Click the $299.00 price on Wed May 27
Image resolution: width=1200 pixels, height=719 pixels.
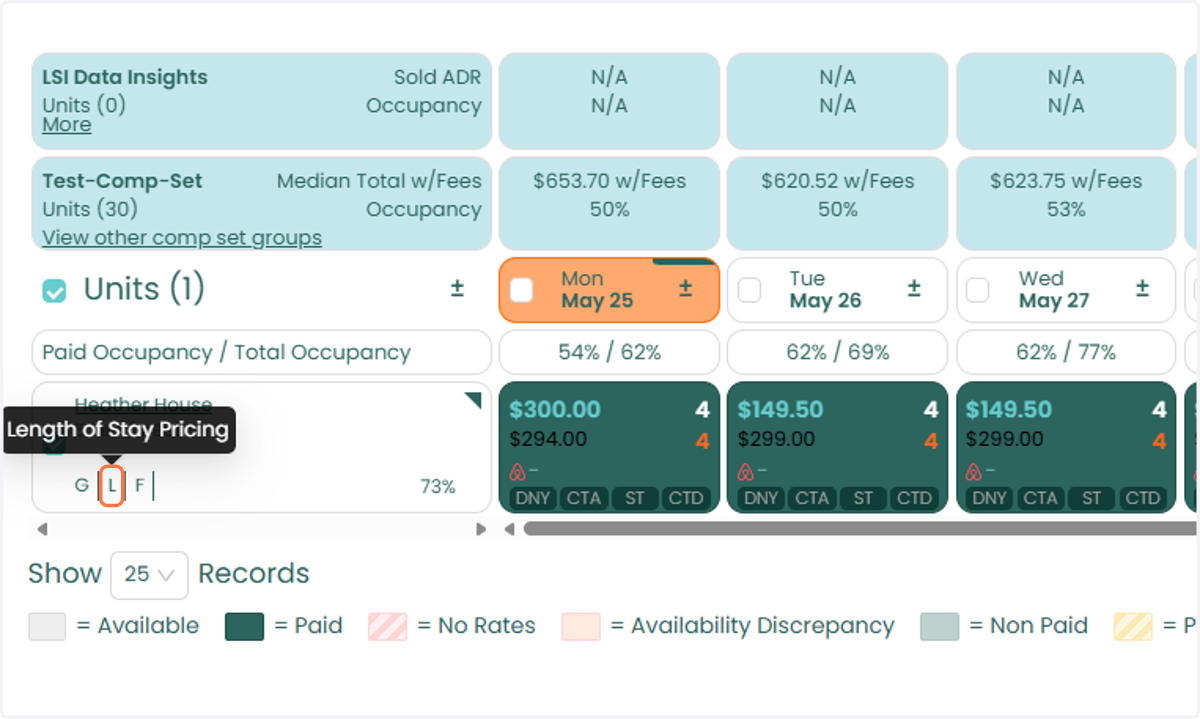tap(1004, 439)
